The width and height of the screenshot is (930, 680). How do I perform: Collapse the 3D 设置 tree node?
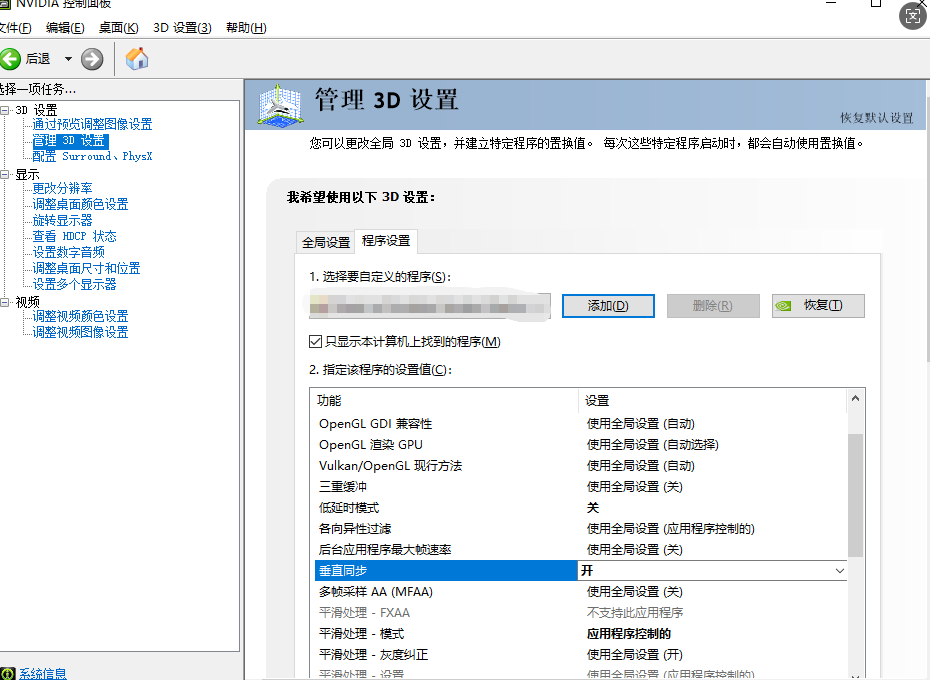click(5, 110)
